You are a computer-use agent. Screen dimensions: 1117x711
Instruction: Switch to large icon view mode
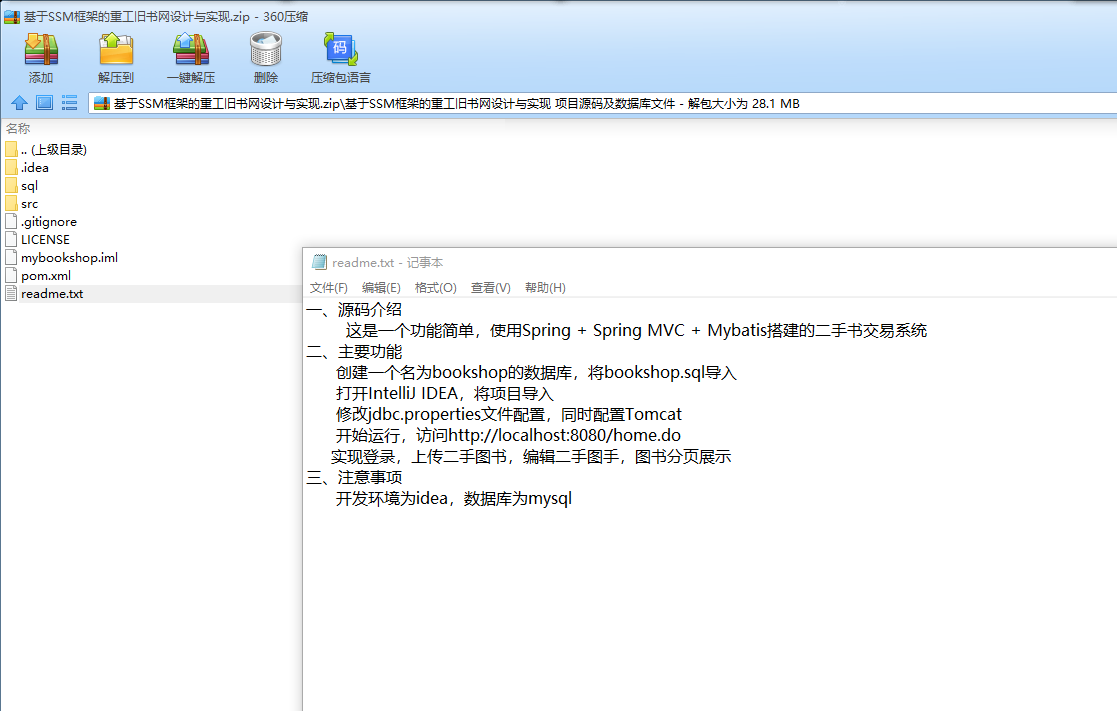click(x=44, y=103)
